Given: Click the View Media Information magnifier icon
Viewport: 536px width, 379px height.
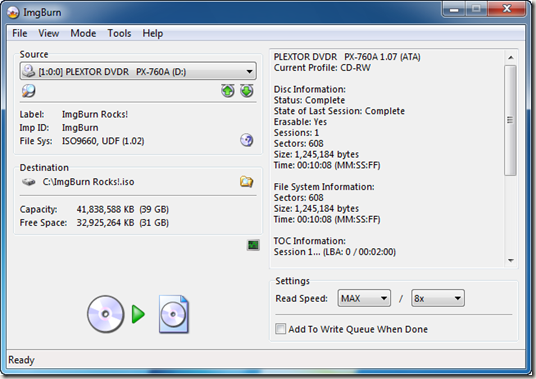Looking at the screenshot, I should coord(28,91).
